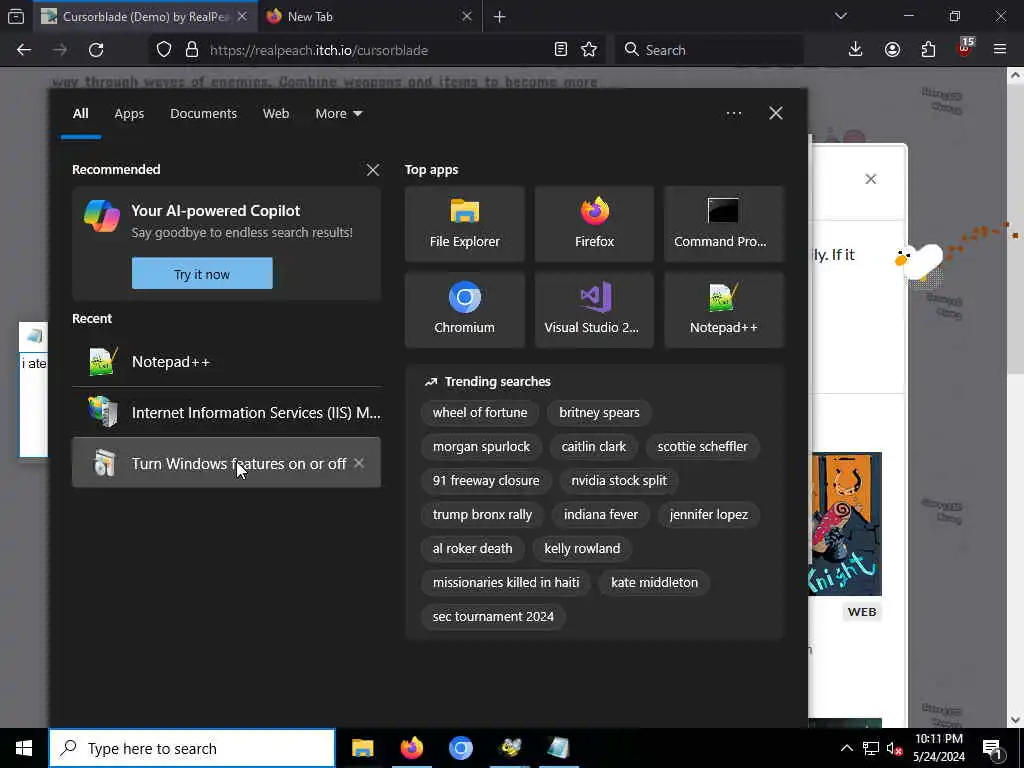Search trending 'kate middleton'

pyautogui.click(x=654, y=583)
